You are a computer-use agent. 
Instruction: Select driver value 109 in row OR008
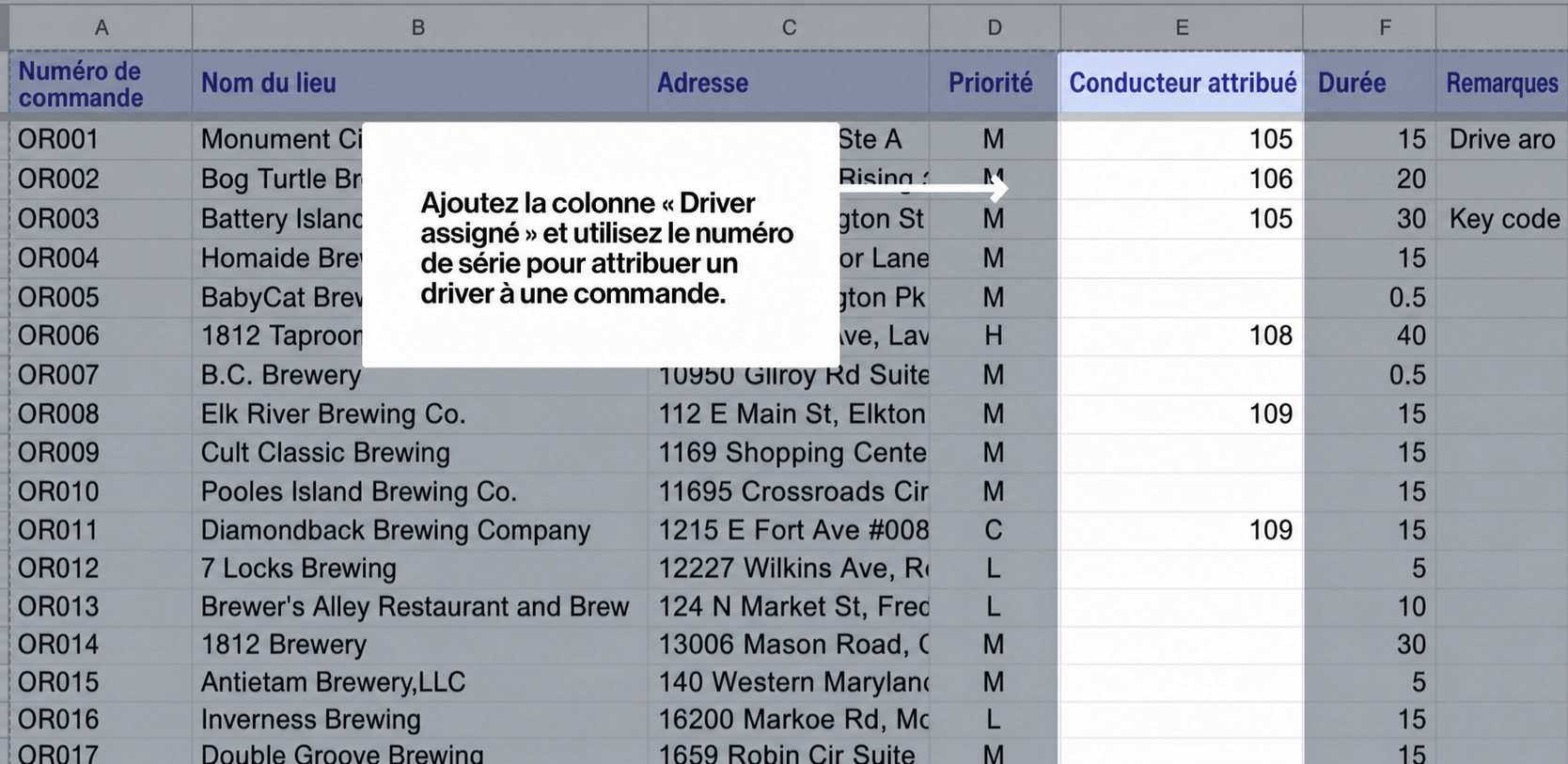1182,413
